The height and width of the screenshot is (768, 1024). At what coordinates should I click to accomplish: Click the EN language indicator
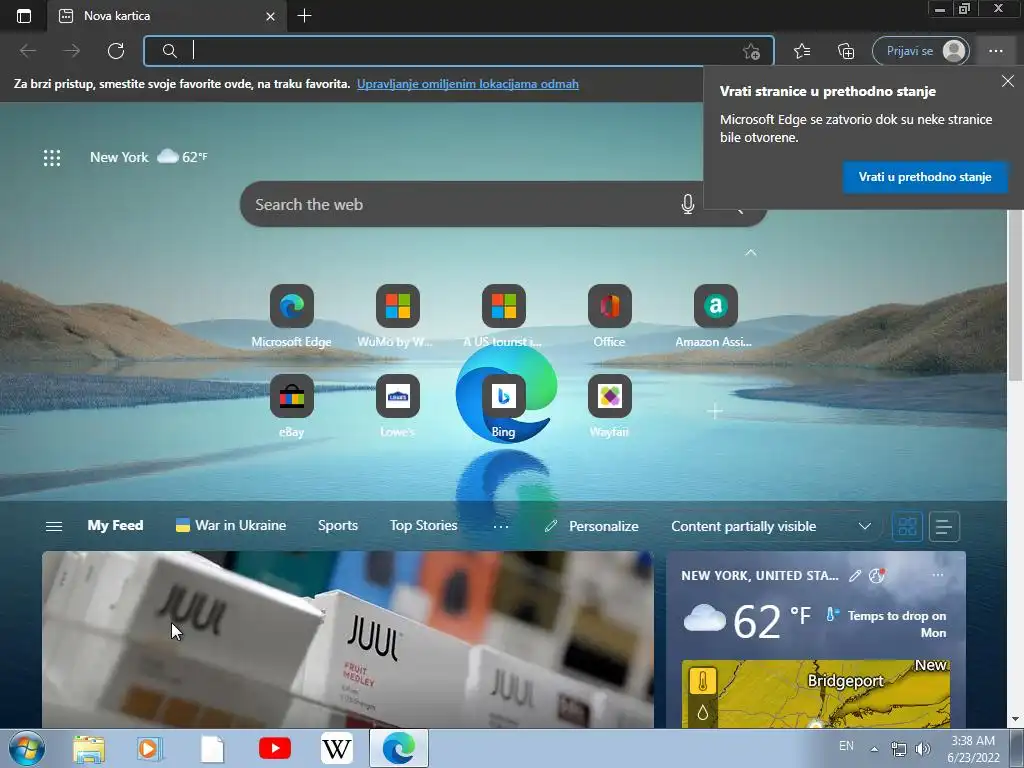[846, 746]
